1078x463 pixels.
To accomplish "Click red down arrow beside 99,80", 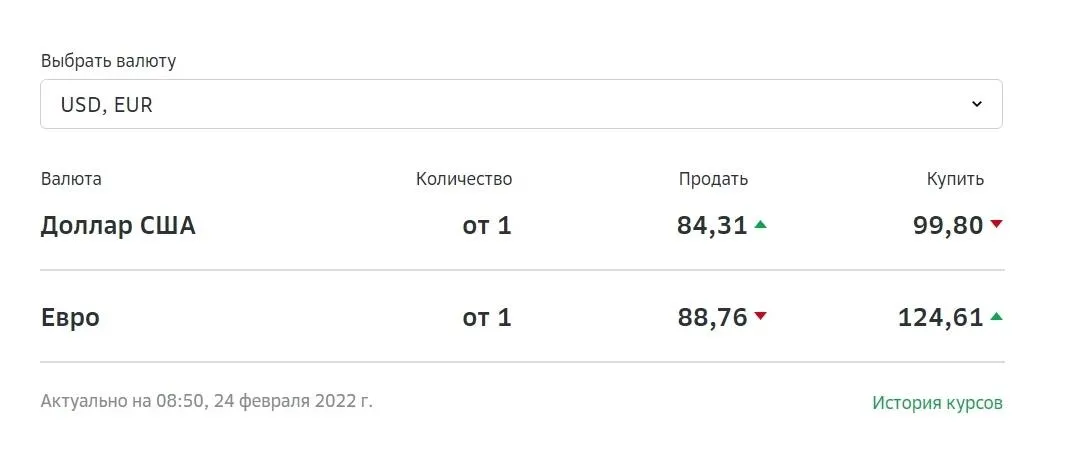I will pyautogui.click(x=996, y=225).
